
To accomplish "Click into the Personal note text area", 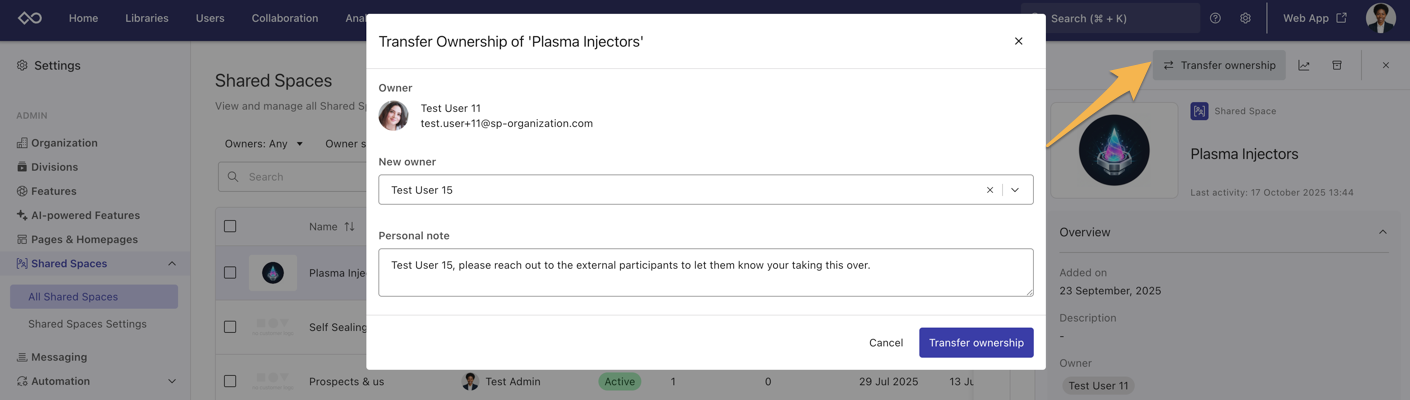I will click(x=705, y=273).
